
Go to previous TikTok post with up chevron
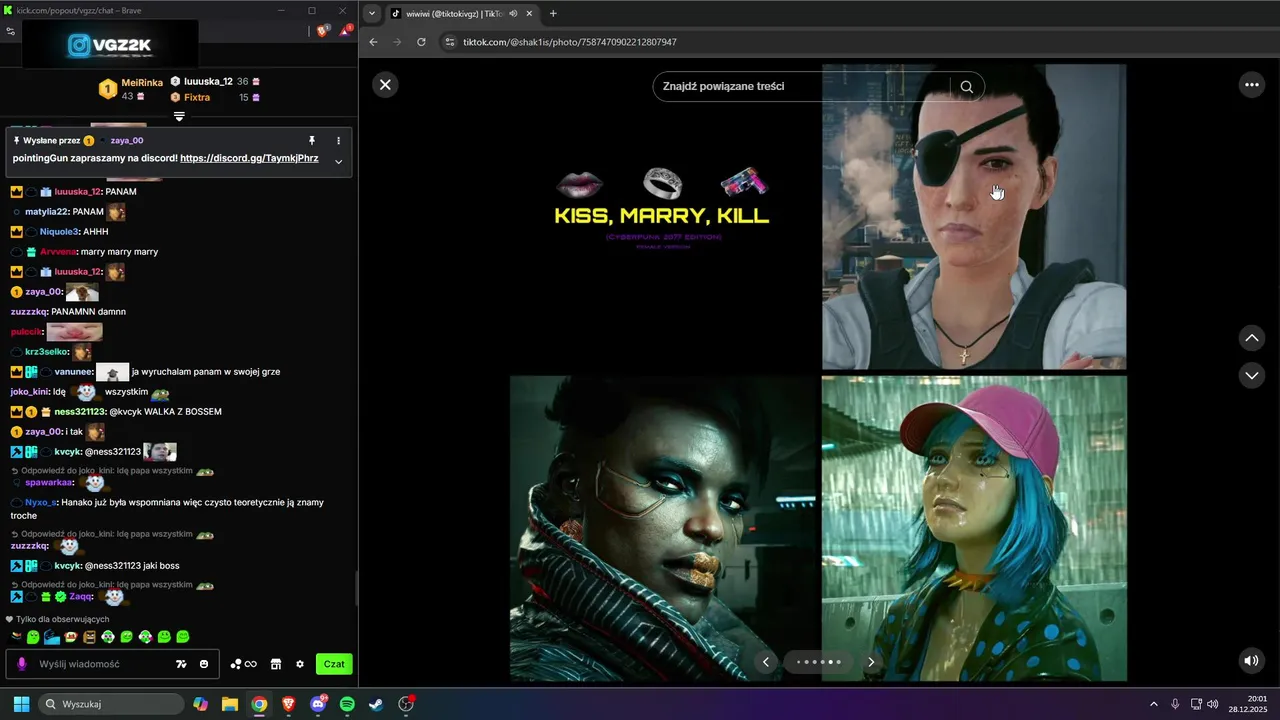pyautogui.click(x=1252, y=338)
